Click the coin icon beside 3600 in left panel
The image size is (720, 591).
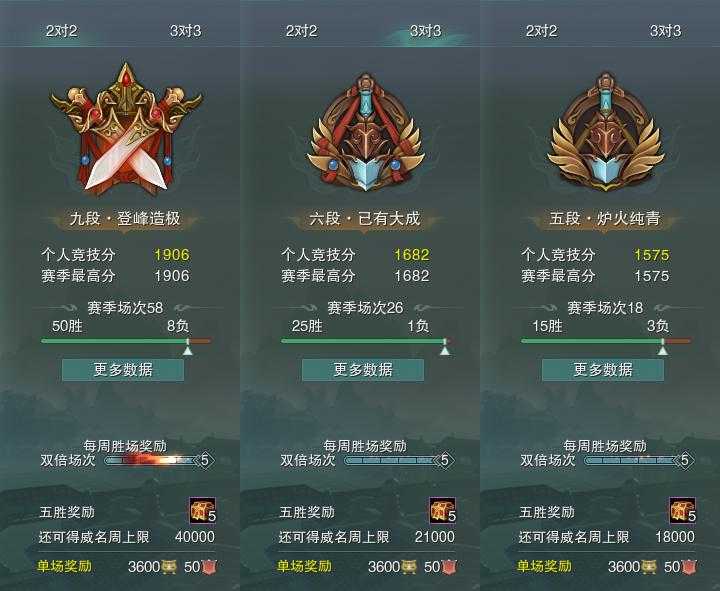click(169, 567)
